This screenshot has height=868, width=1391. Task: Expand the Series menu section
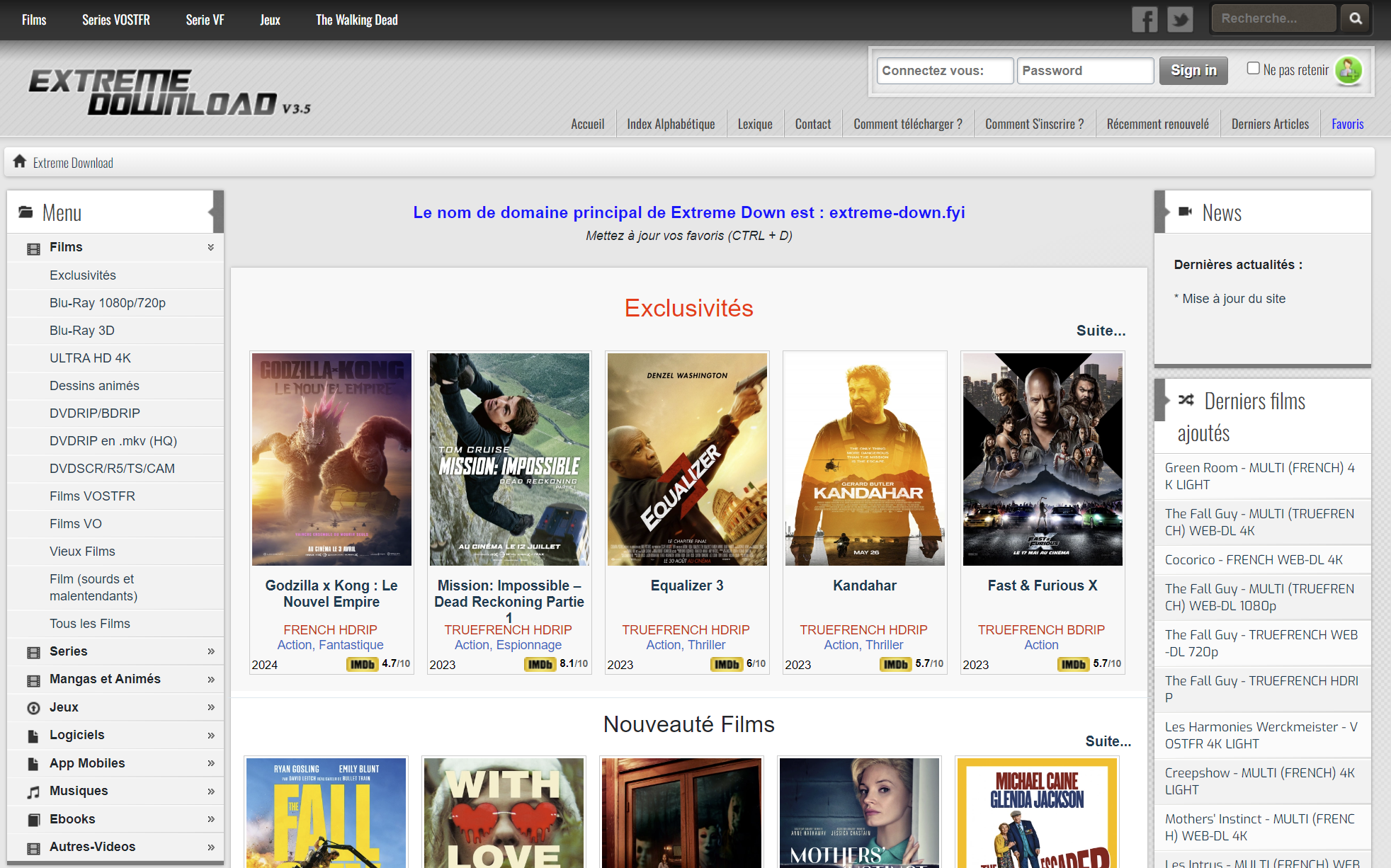pyautogui.click(x=210, y=651)
